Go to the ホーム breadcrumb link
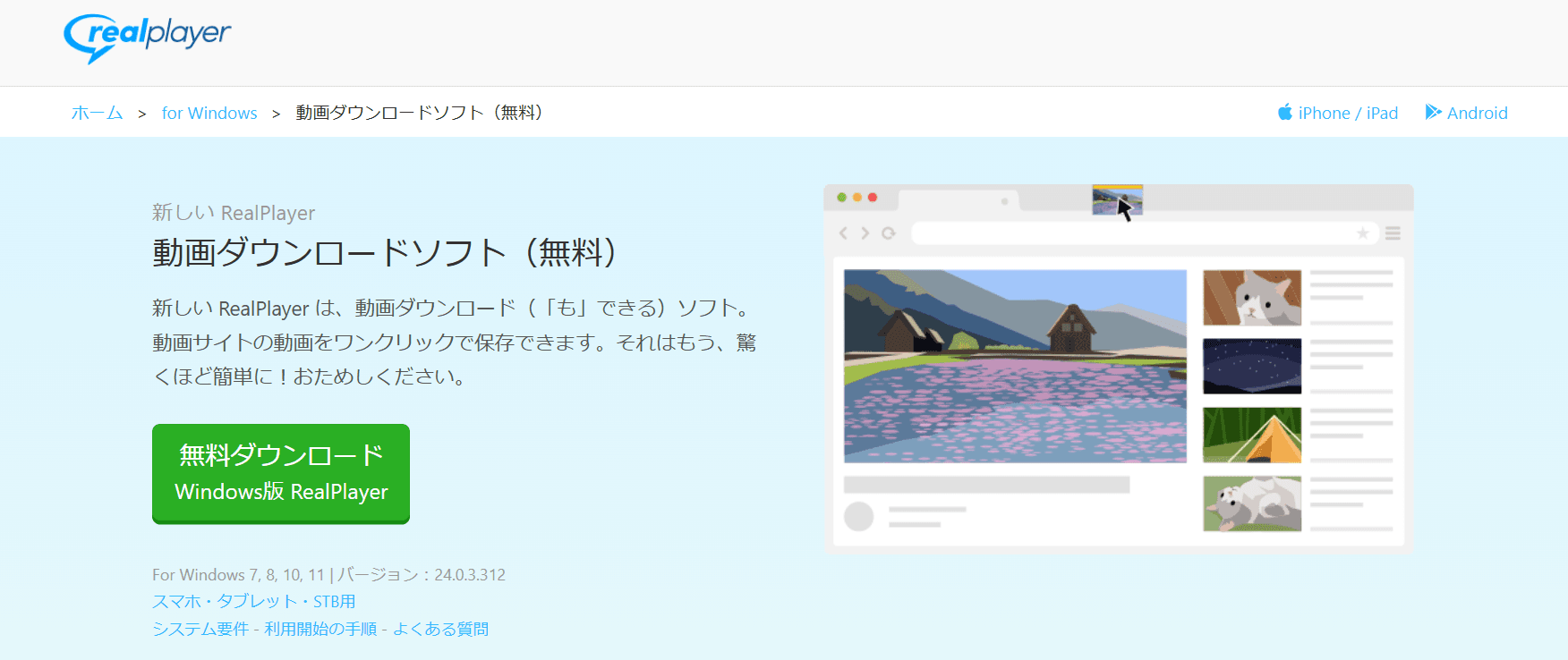1568x660 pixels. [97, 114]
